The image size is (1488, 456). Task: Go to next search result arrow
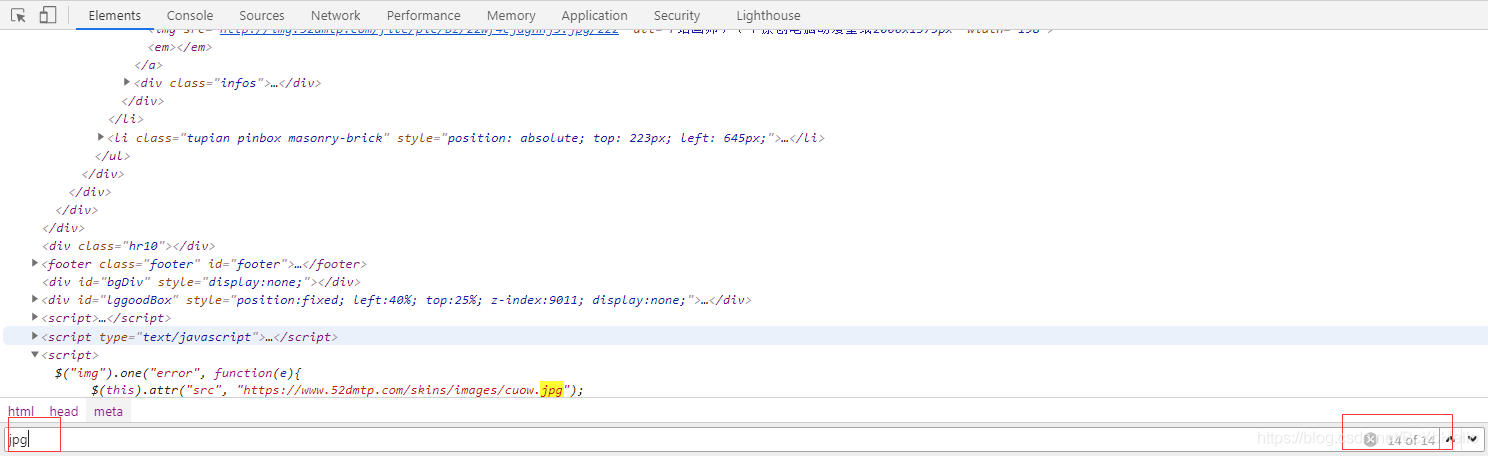coord(1472,439)
